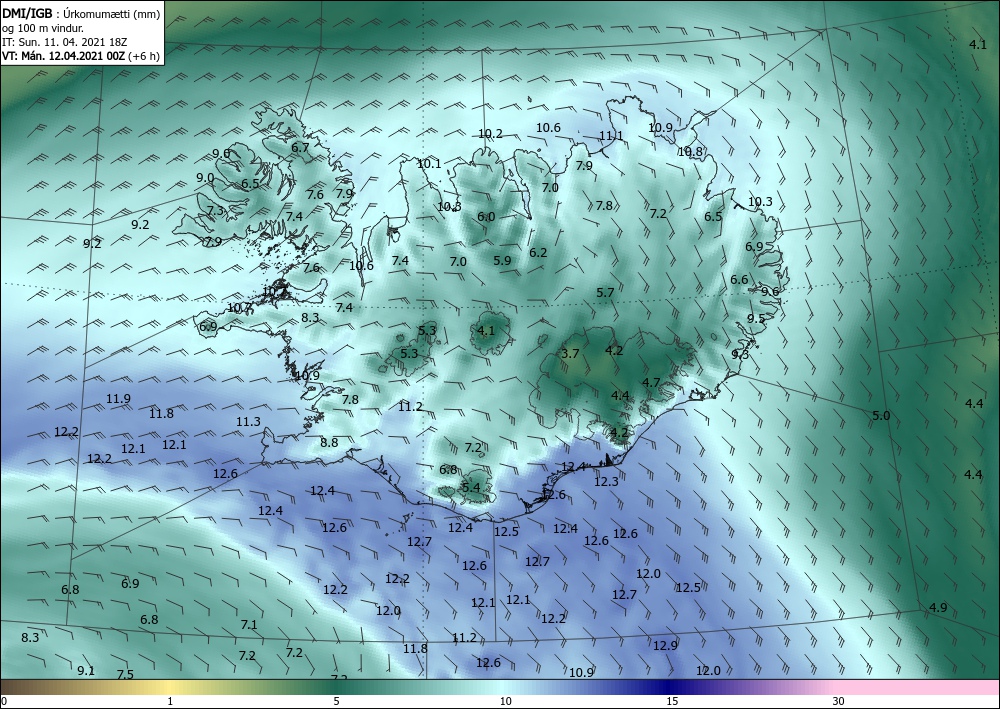Click the map value '9.5'
Screen dimensions: 1000x709
pos(756,319)
